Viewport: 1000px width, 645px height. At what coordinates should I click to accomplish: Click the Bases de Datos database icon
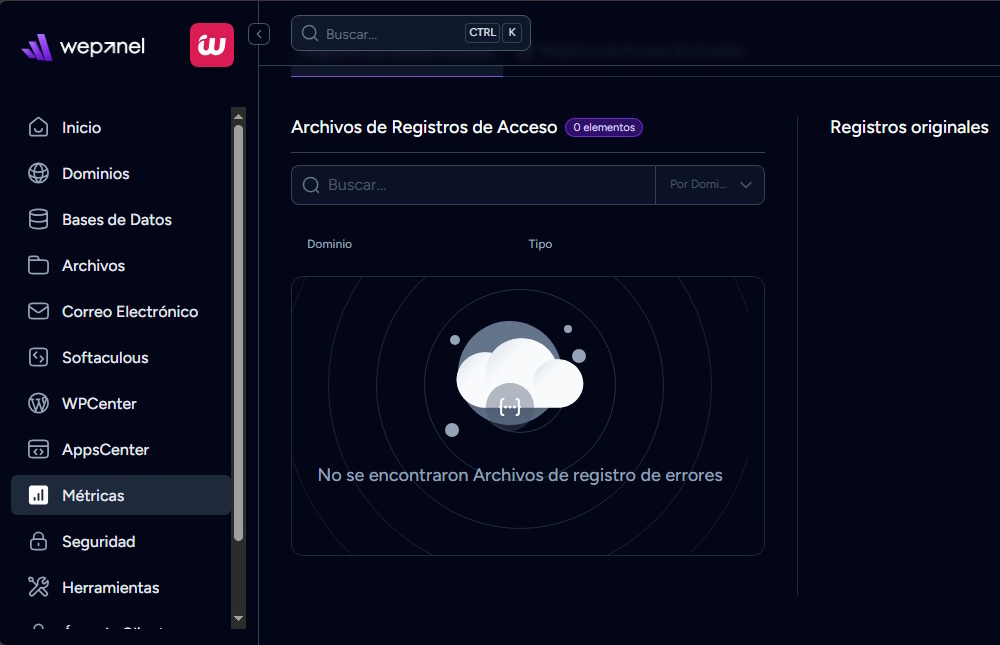click(x=38, y=220)
